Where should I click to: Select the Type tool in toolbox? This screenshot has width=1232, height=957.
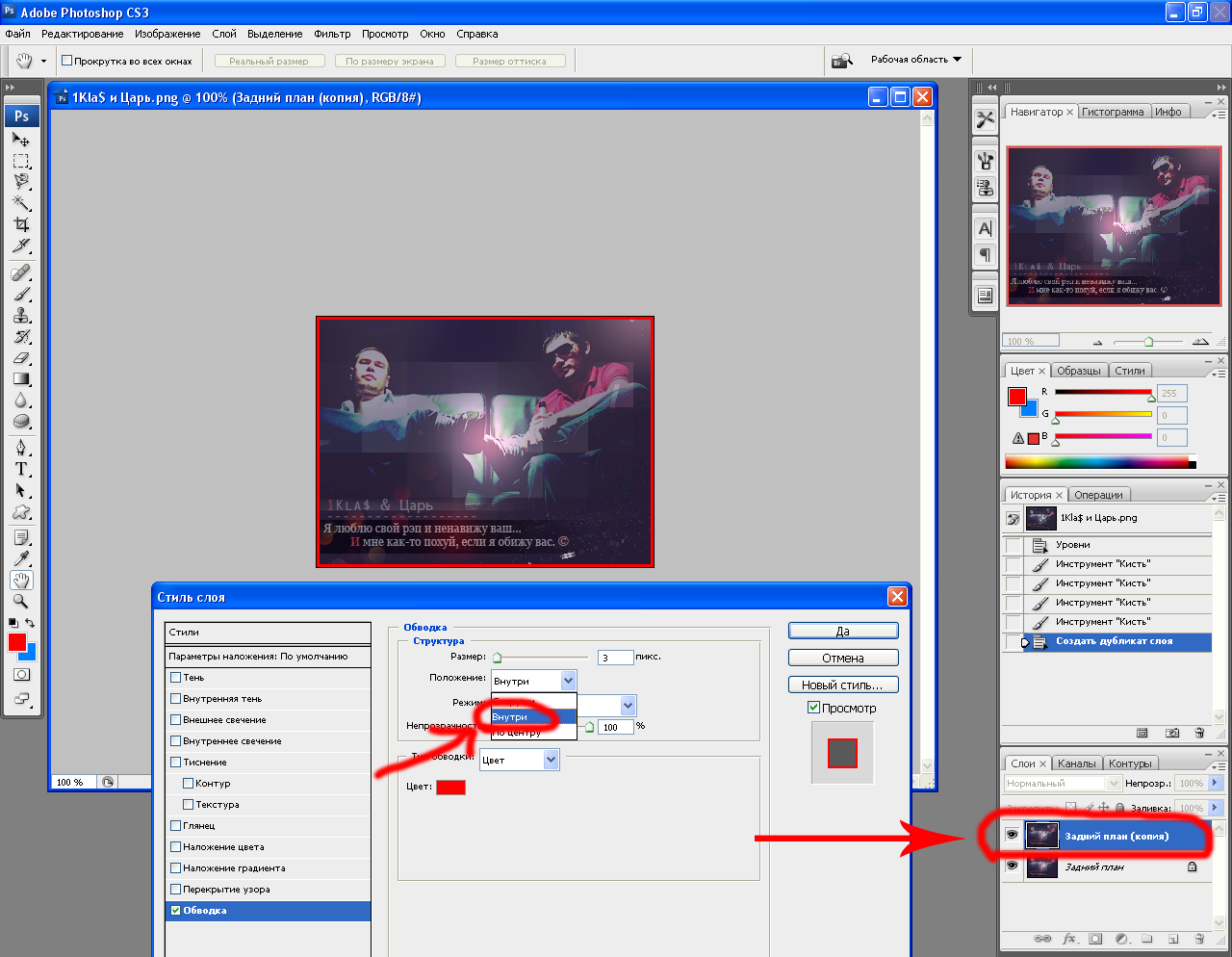[21, 469]
